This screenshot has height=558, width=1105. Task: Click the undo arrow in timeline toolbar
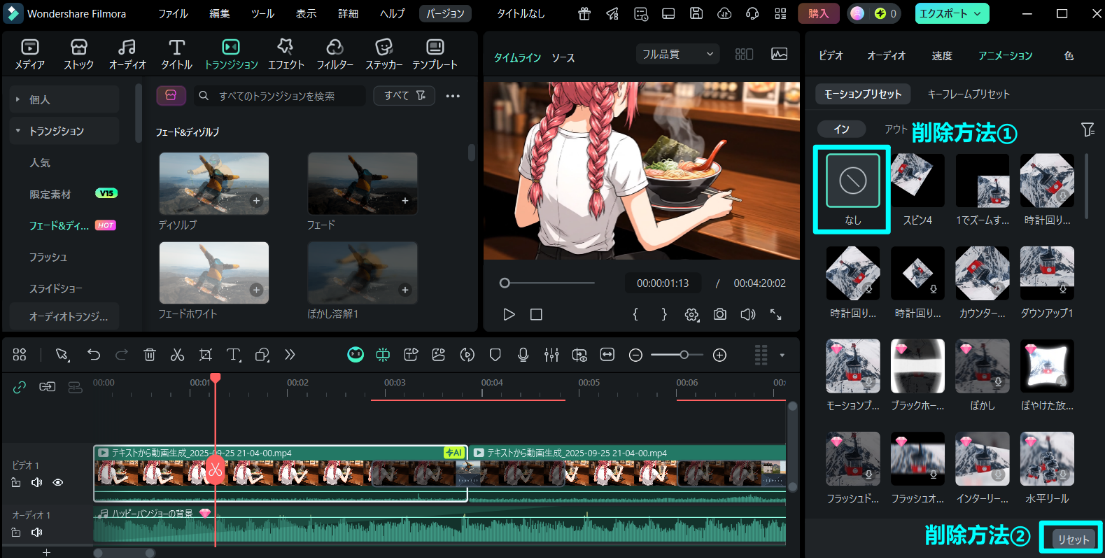[94, 355]
